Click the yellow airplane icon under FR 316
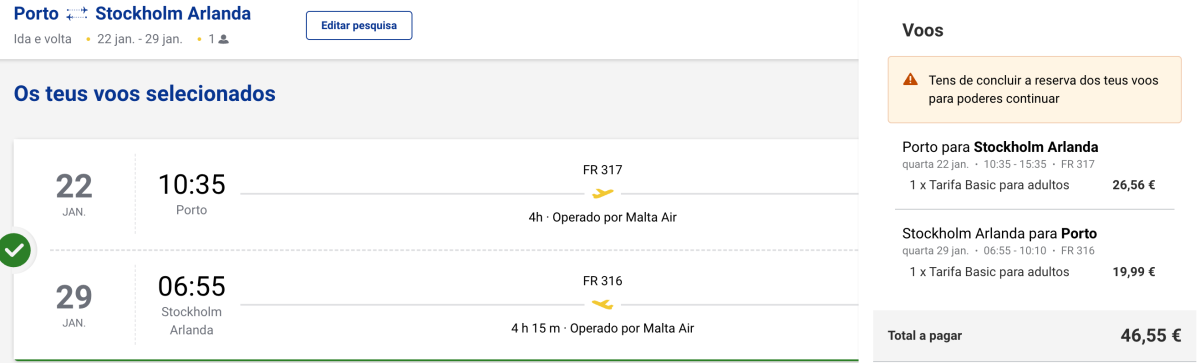This screenshot has height=363, width=1200. pos(602,304)
